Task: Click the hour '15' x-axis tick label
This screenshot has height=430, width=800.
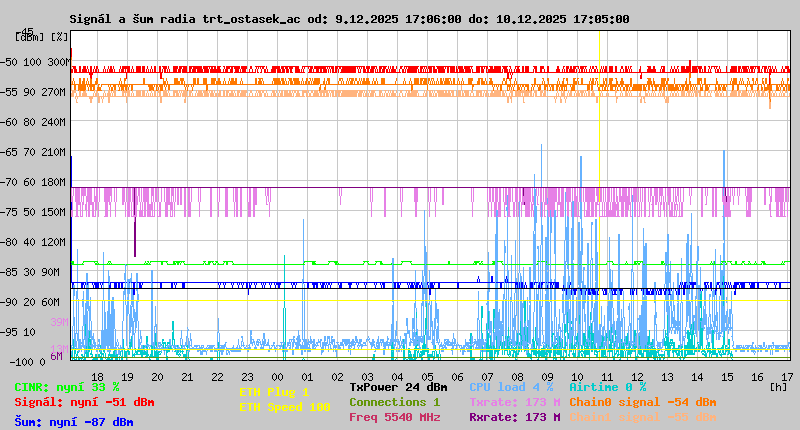Action: pyautogui.click(x=728, y=377)
